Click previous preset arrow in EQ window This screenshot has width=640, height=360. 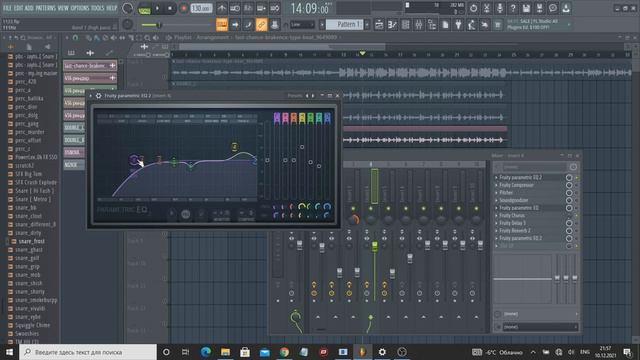pyautogui.click(x=307, y=96)
